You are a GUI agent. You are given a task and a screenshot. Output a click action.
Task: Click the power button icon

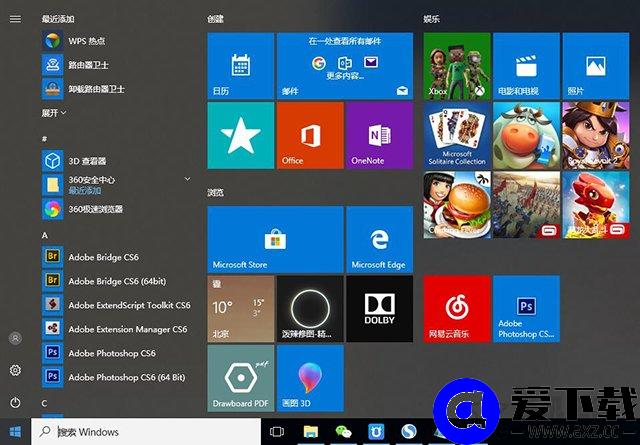[x=16, y=403]
